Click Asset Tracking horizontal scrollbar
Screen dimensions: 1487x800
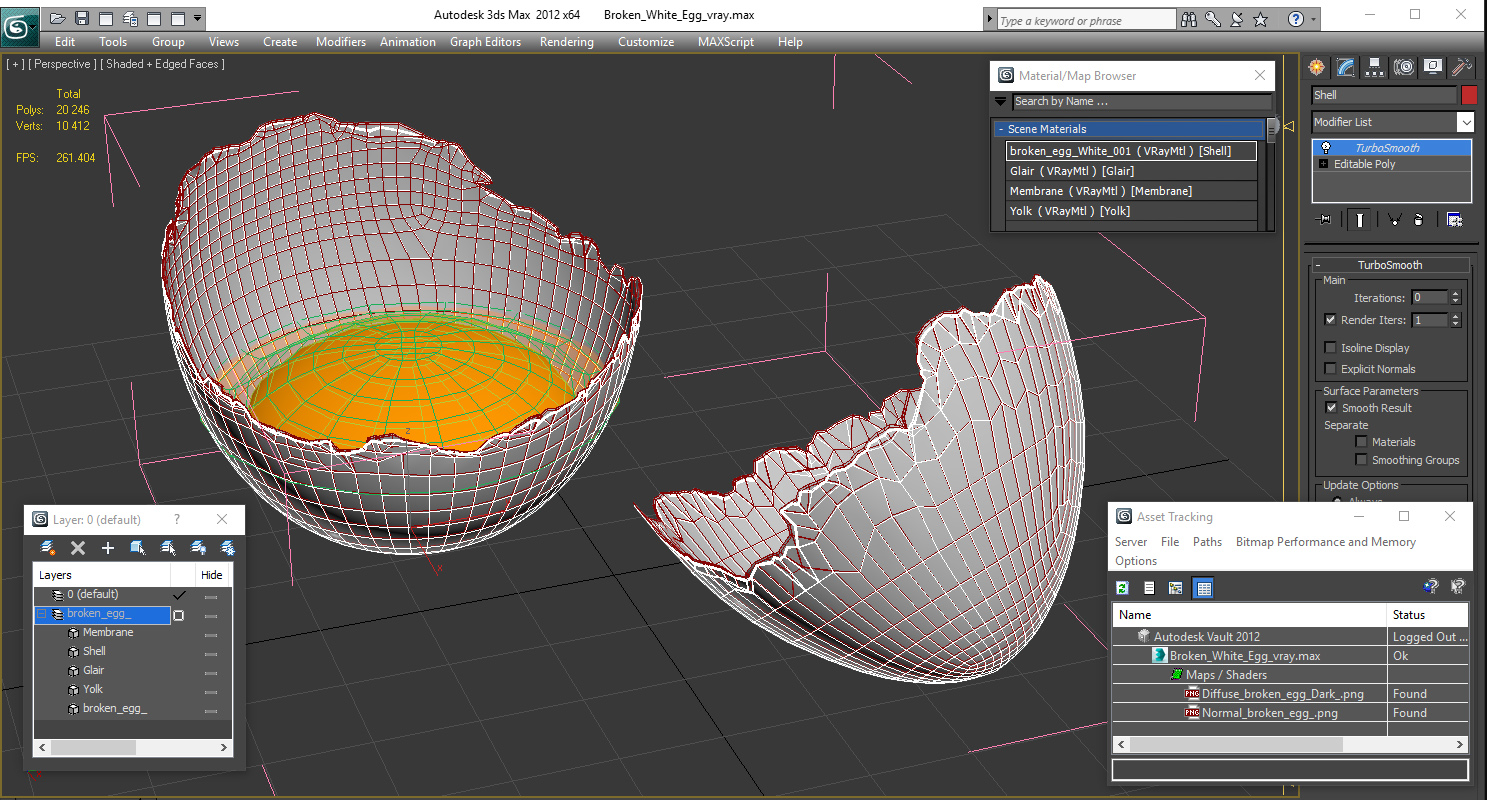(1290, 744)
